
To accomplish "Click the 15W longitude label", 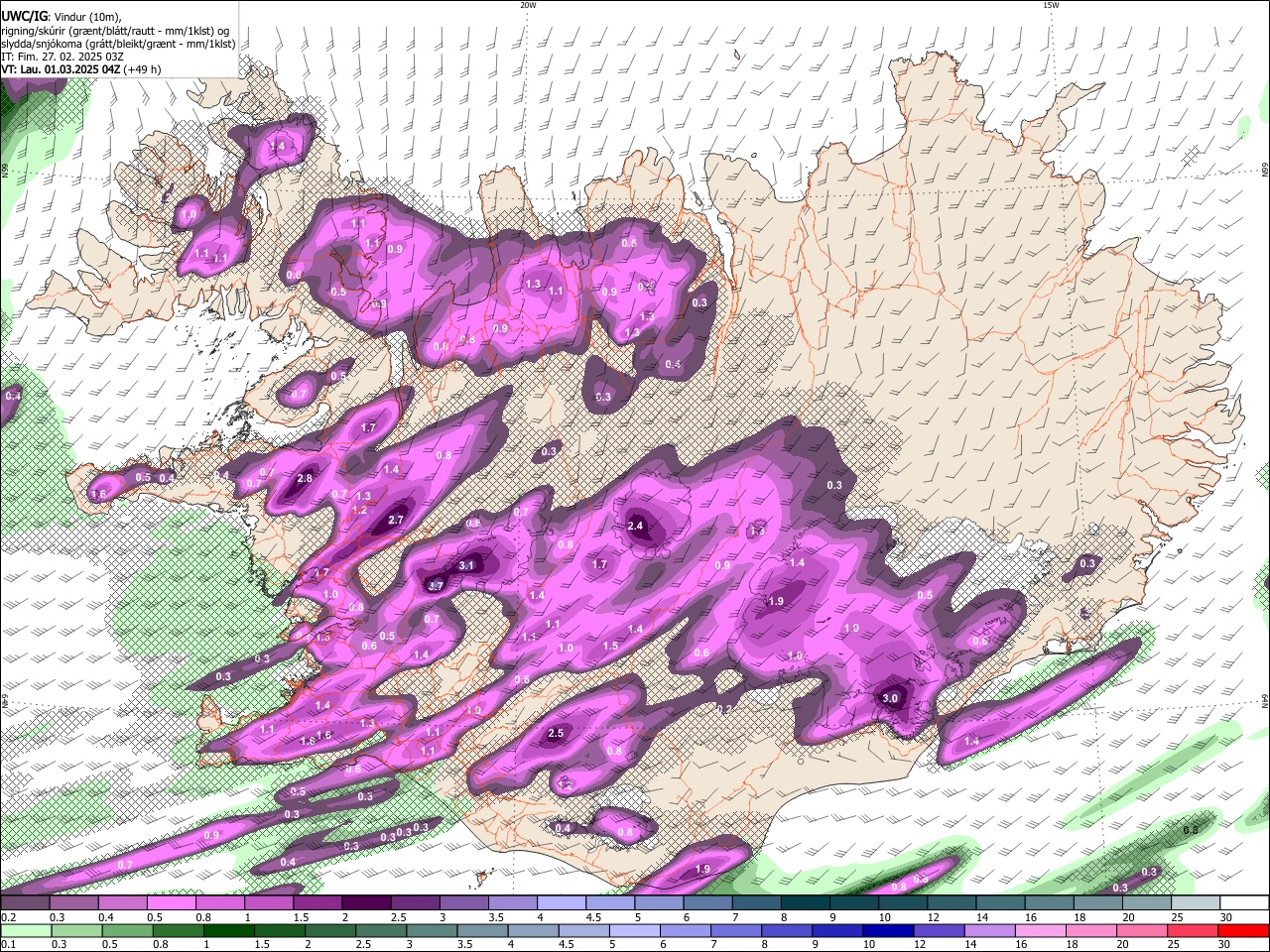I will [1051, 5].
